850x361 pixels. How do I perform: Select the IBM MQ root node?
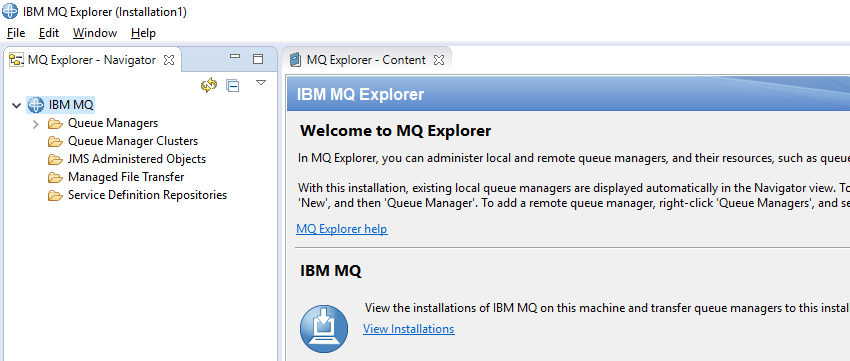(71, 105)
